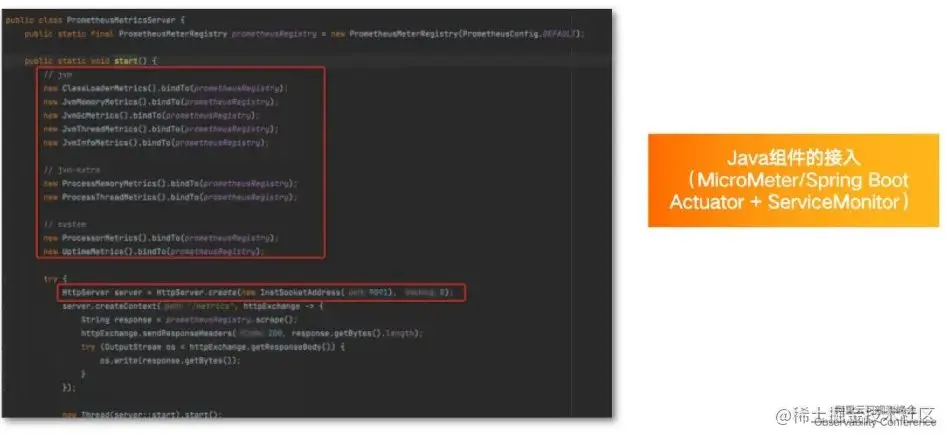Click the sendResponseHeaders code line
This screenshot has height=441, width=951.
(252, 334)
